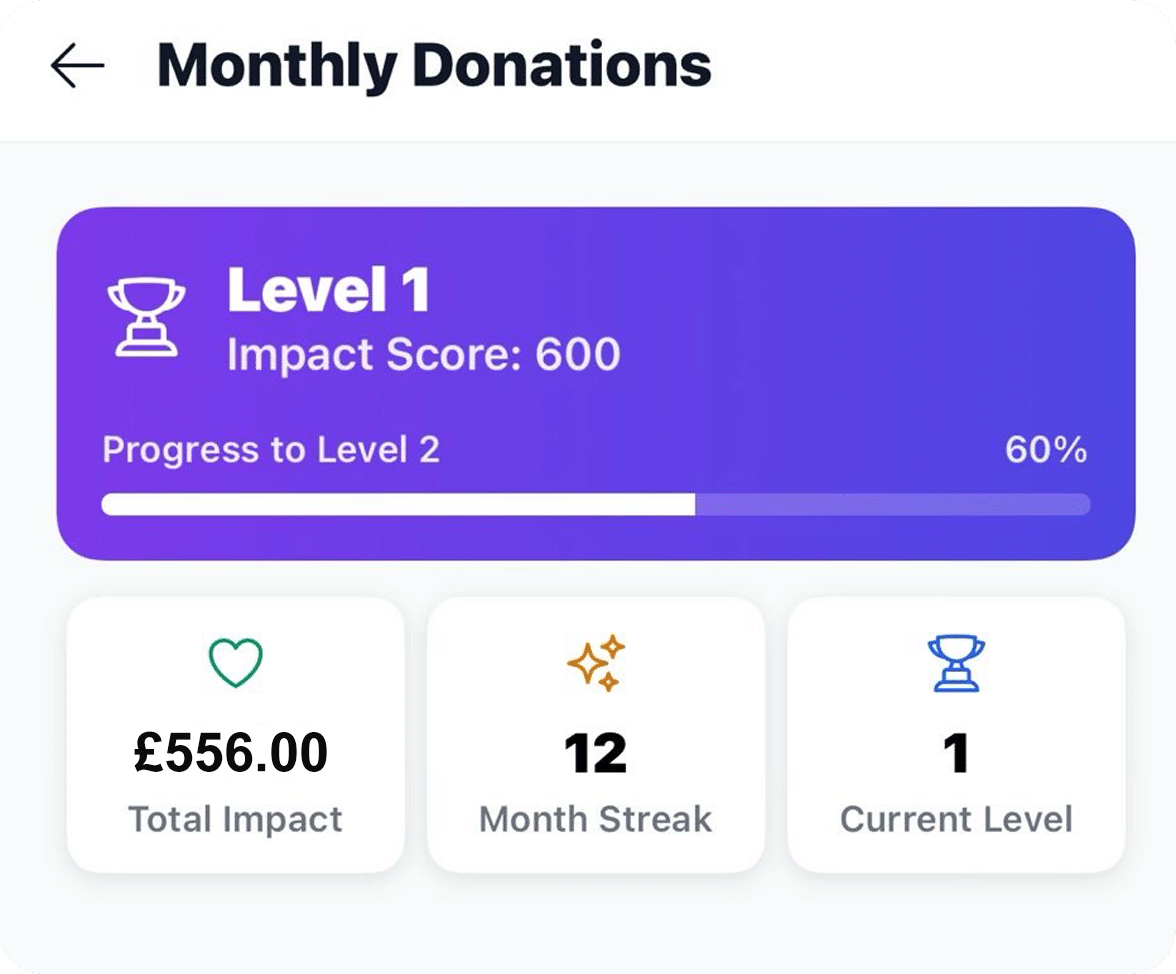This screenshot has height=974, width=1176.
Task: Select the Total Impact label
Action: click(x=236, y=819)
